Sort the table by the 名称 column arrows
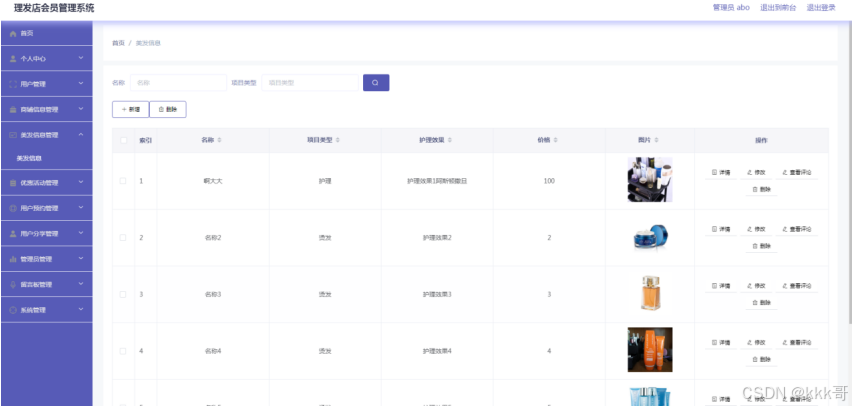Image resolution: width=852 pixels, height=408 pixels. (220, 140)
